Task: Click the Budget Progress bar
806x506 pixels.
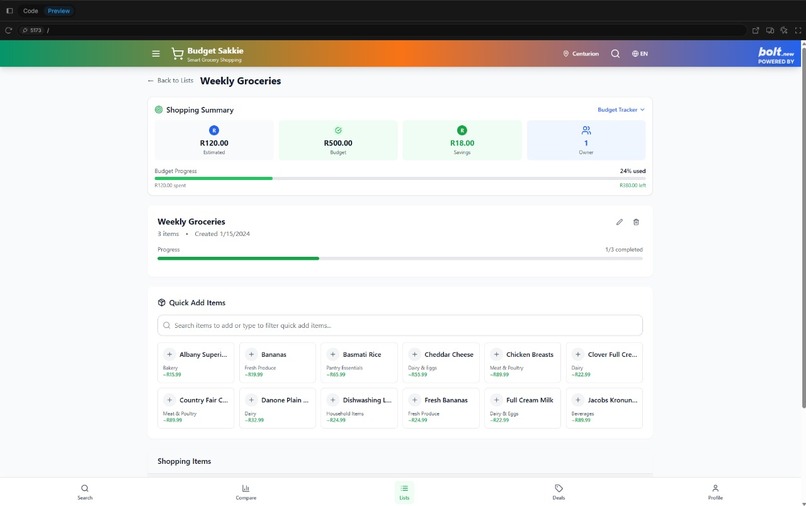Action: click(400, 178)
